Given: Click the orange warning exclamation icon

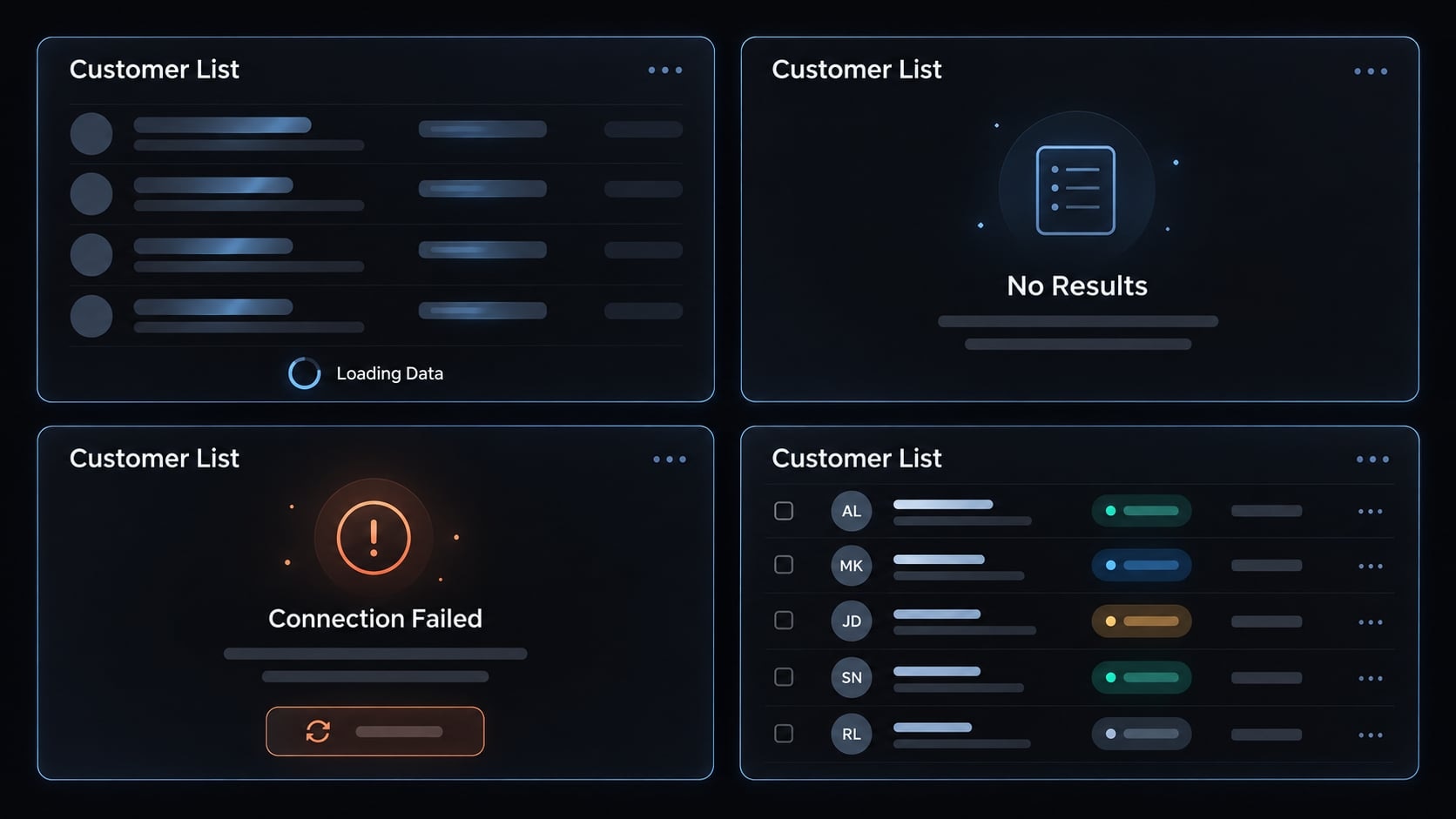Looking at the screenshot, I should (374, 538).
